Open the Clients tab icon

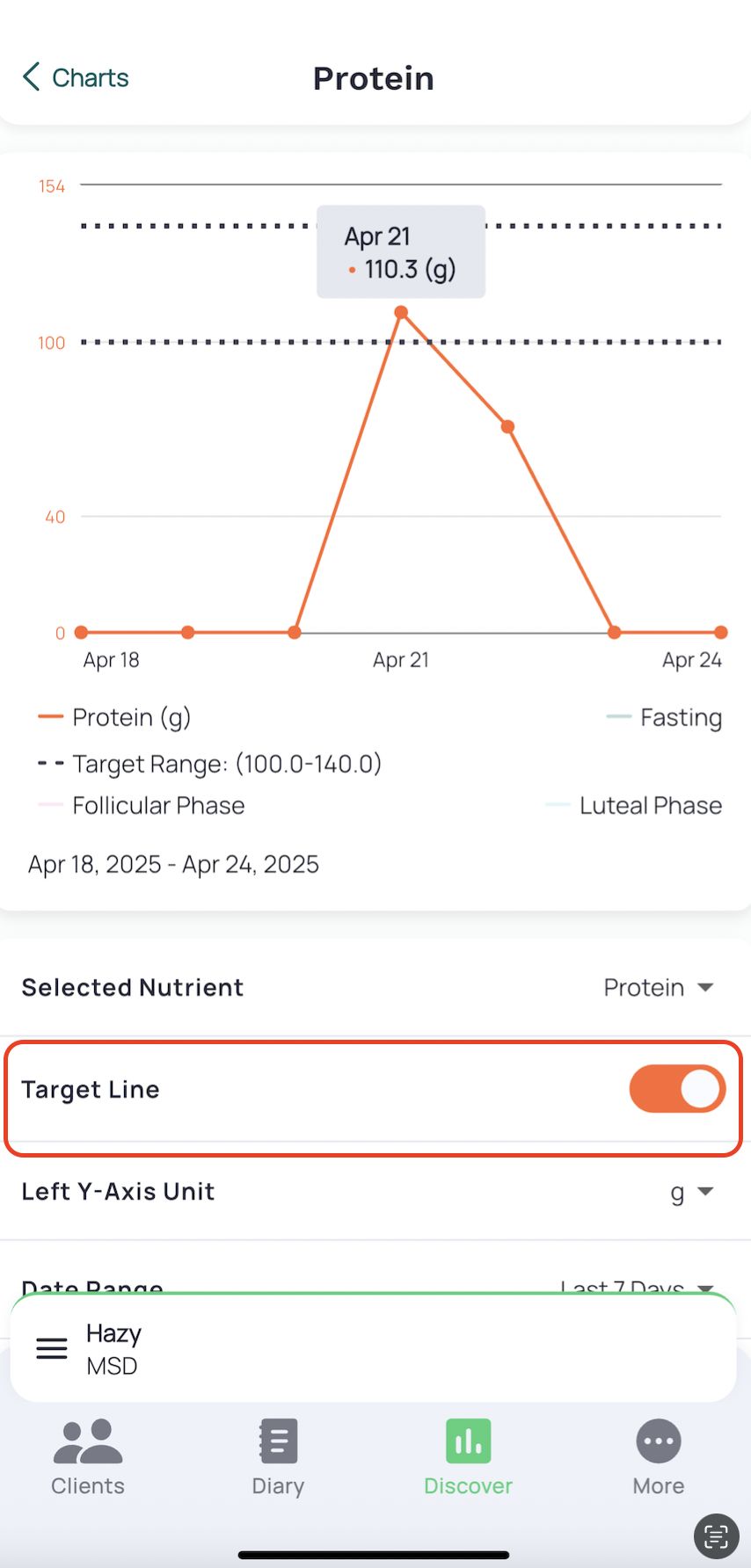[88, 1441]
